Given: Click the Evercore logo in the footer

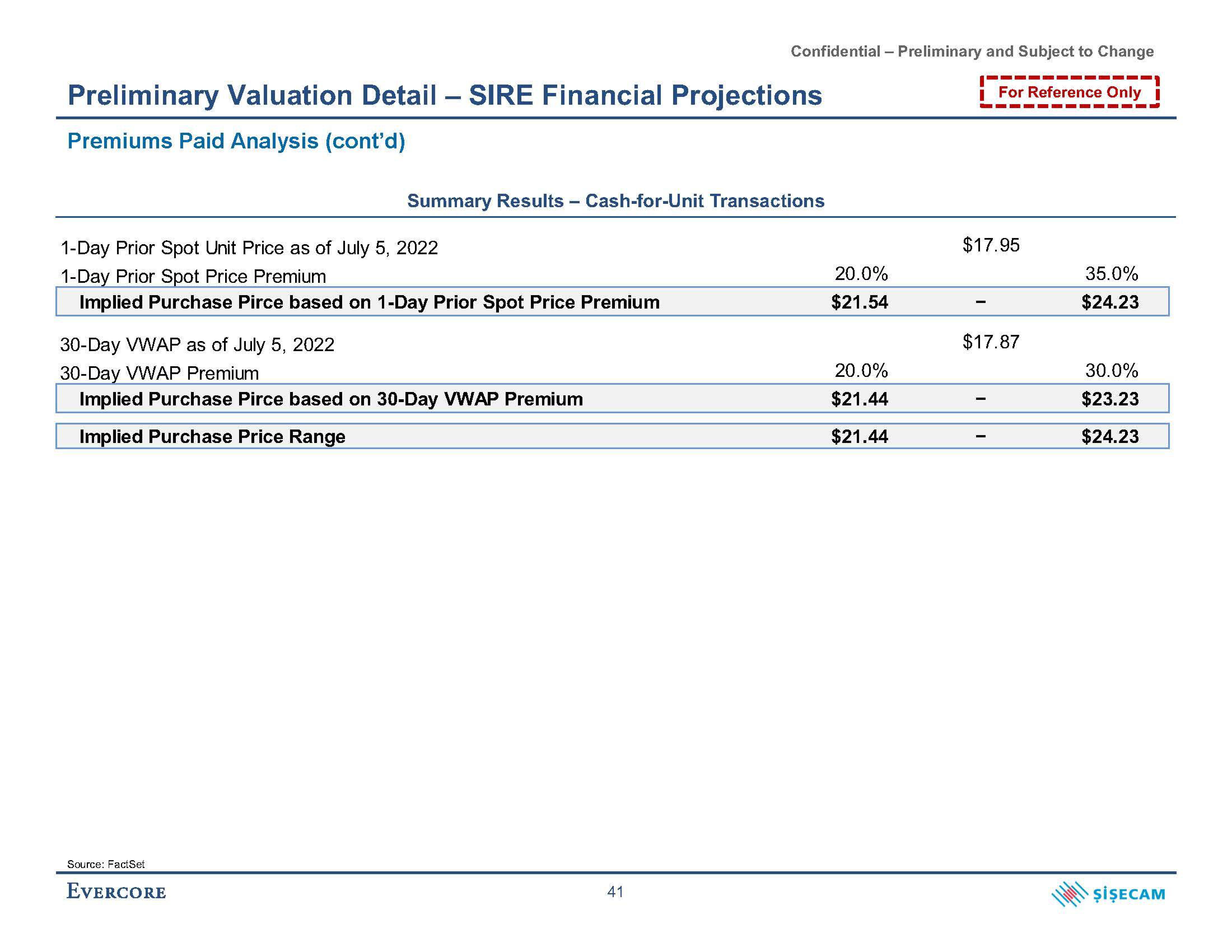Looking at the screenshot, I should point(116,892).
